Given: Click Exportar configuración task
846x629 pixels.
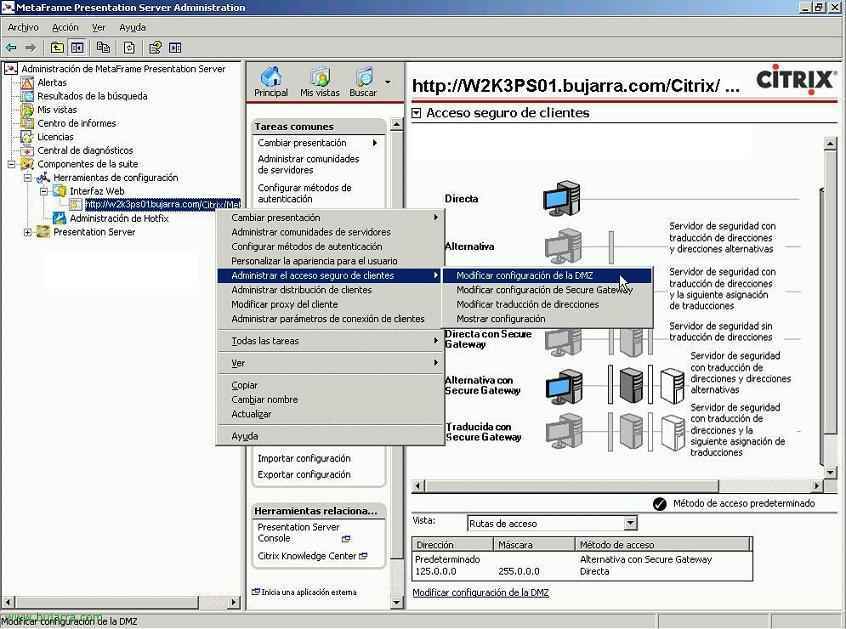Looking at the screenshot, I should (304, 475).
